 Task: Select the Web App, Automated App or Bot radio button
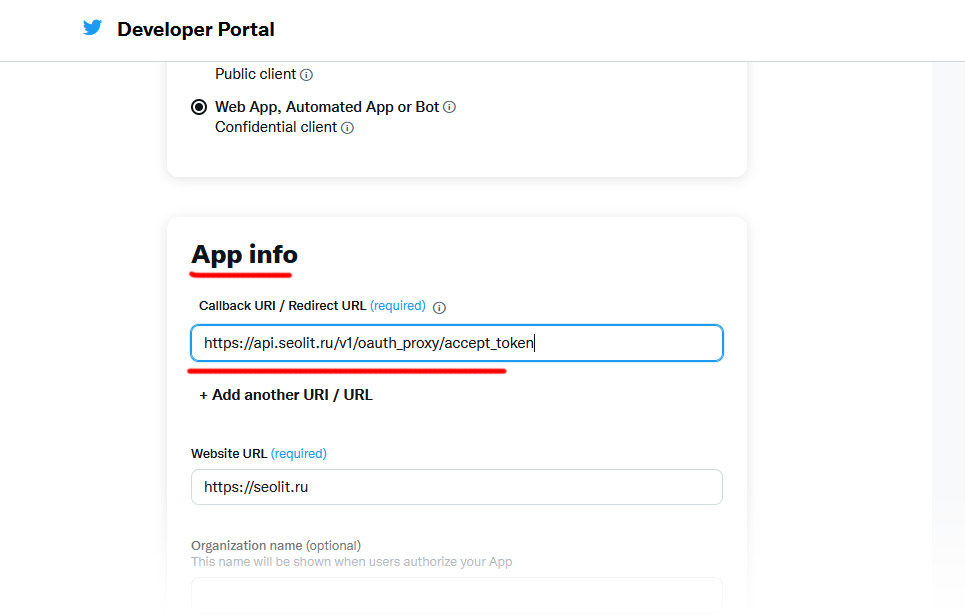point(199,107)
